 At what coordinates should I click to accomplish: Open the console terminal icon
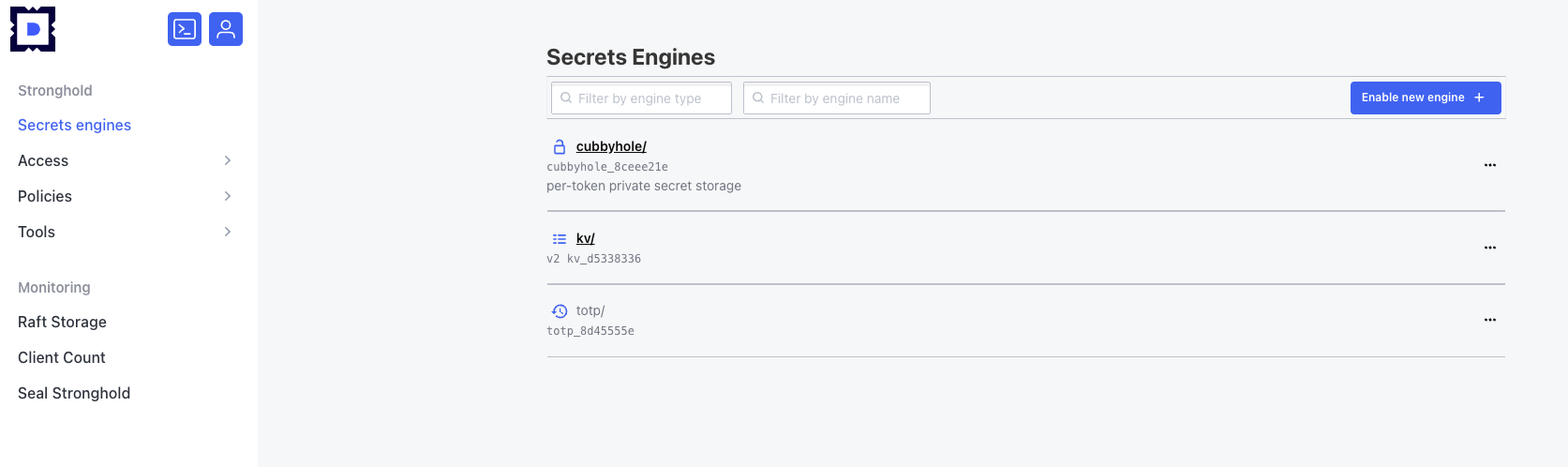(x=185, y=29)
